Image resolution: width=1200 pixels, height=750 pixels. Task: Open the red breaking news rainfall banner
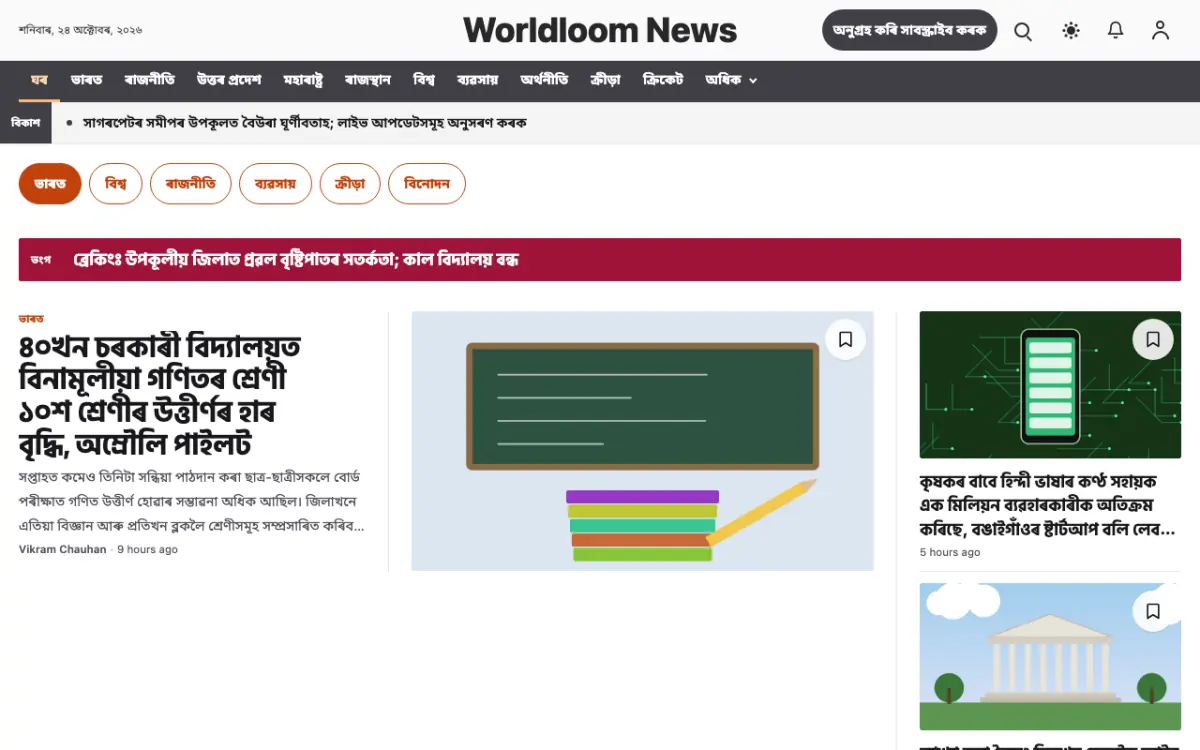pos(600,260)
